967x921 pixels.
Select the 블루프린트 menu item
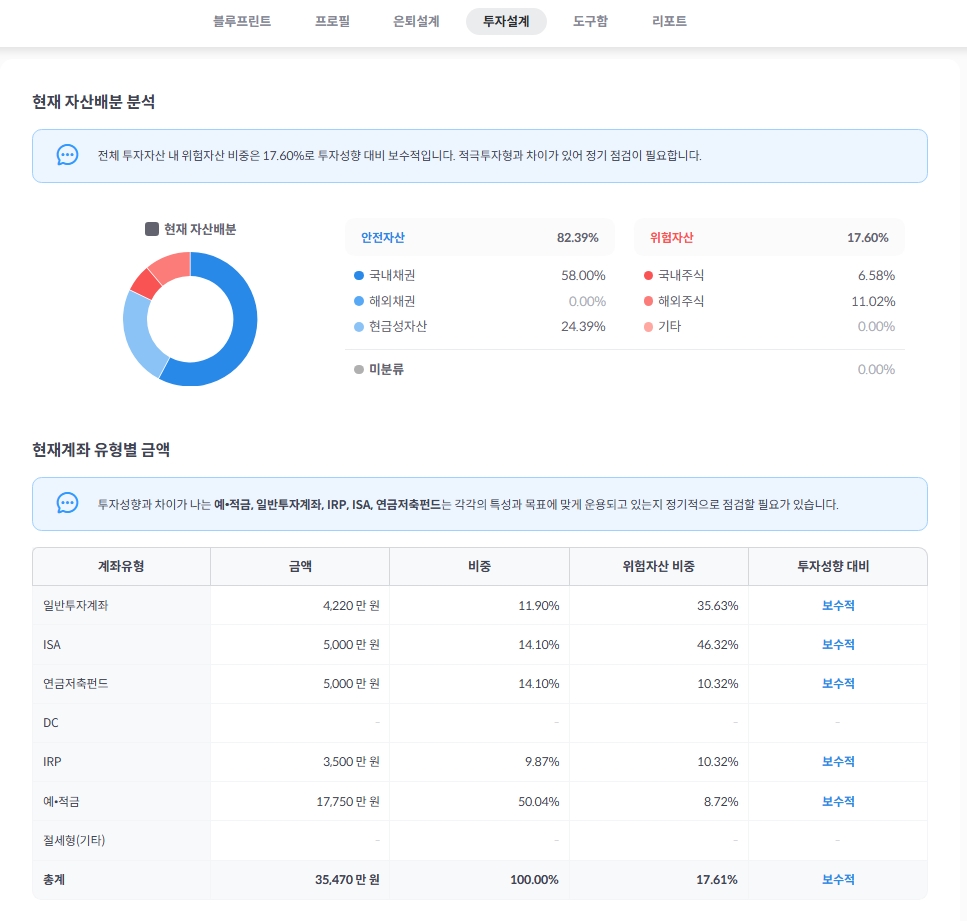240,21
